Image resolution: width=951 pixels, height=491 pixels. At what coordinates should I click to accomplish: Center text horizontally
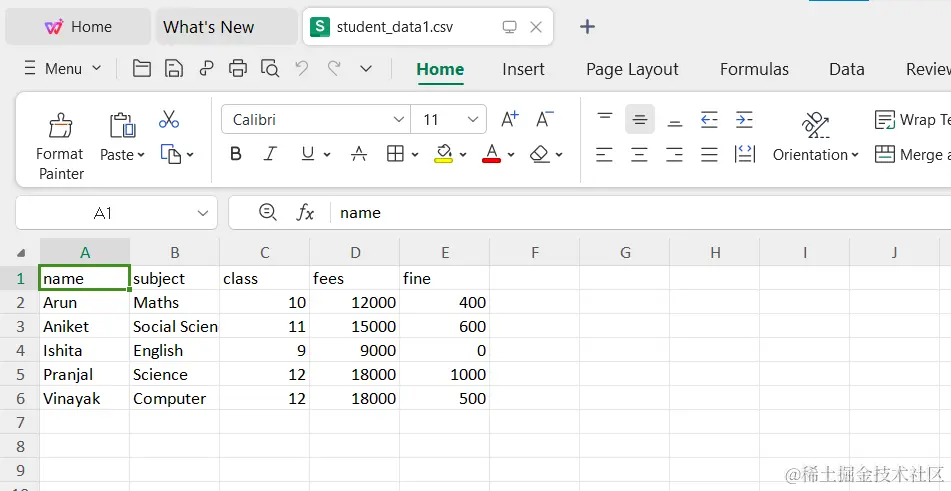point(639,155)
